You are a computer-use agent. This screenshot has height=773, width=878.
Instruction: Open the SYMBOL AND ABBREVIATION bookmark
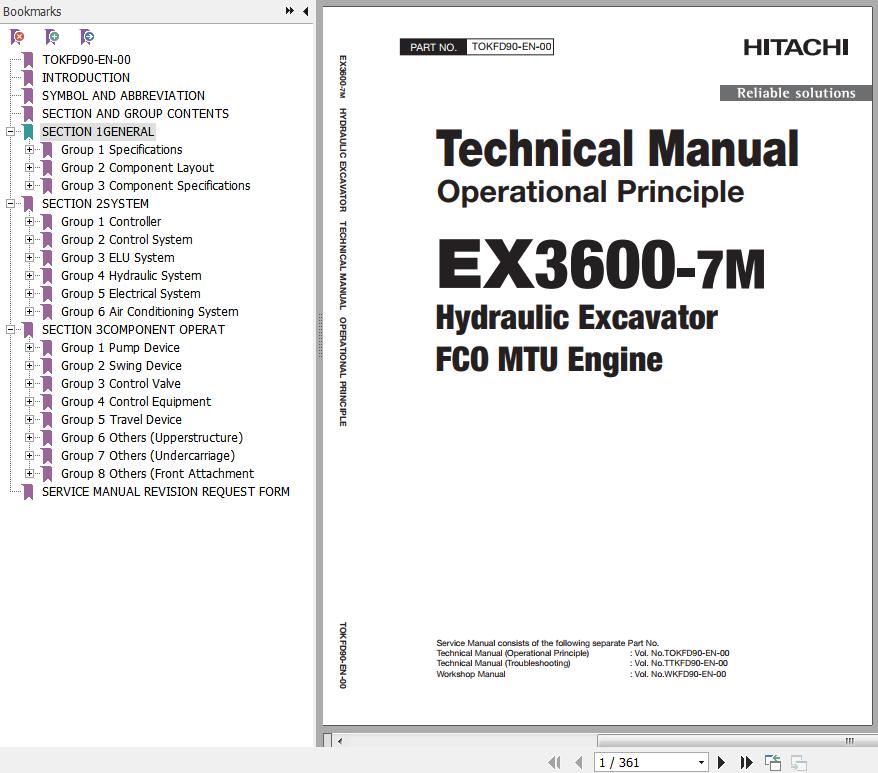[123, 96]
